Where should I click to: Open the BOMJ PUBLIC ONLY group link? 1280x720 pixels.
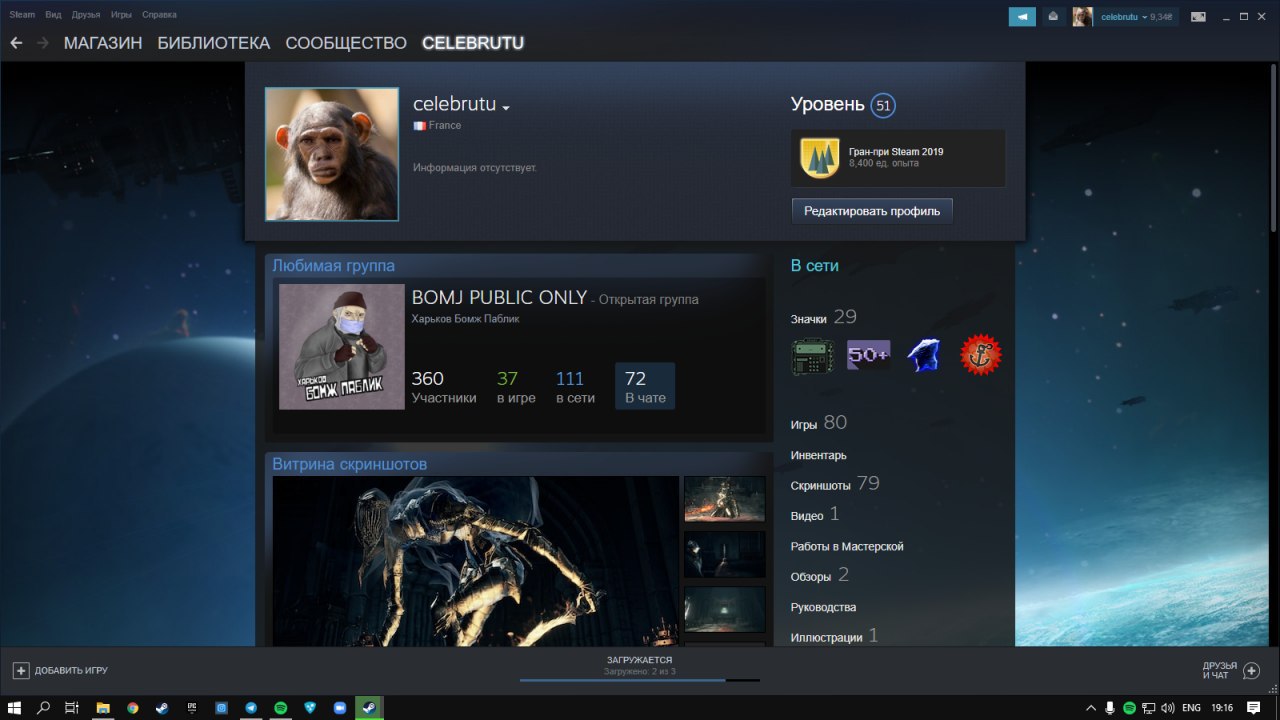[x=499, y=298]
